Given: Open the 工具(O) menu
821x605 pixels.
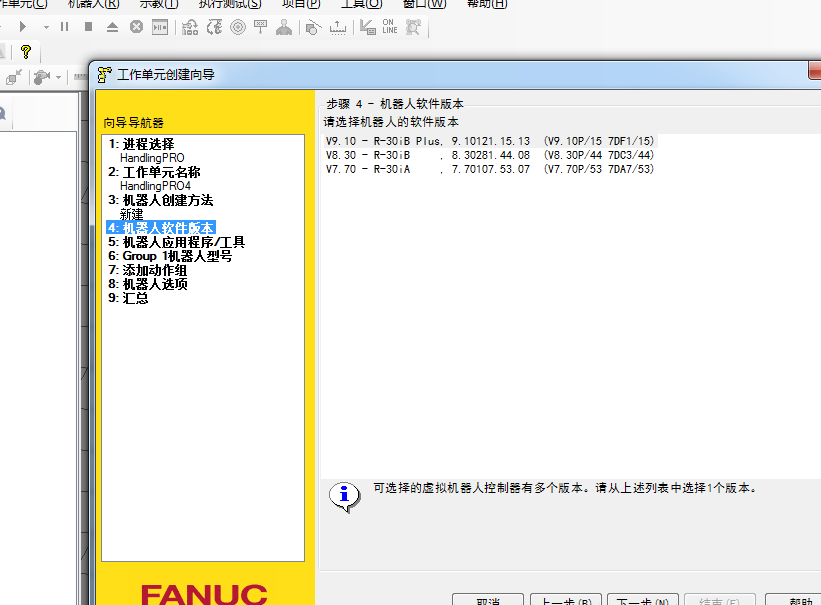Looking at the screenshot, I should point(362,4).
